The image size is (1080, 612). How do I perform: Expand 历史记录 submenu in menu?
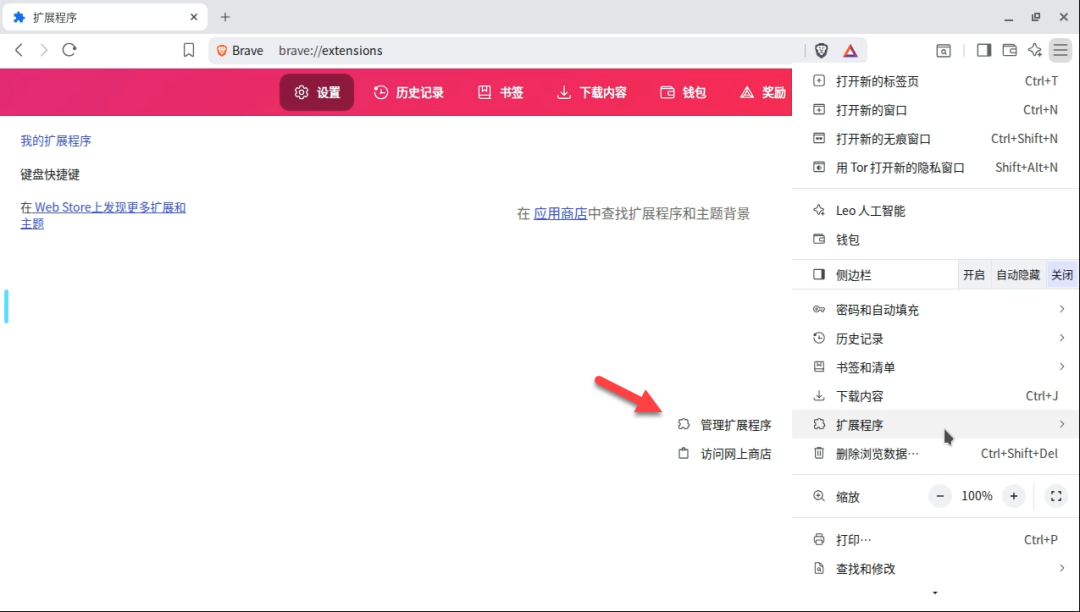(935, 339)
